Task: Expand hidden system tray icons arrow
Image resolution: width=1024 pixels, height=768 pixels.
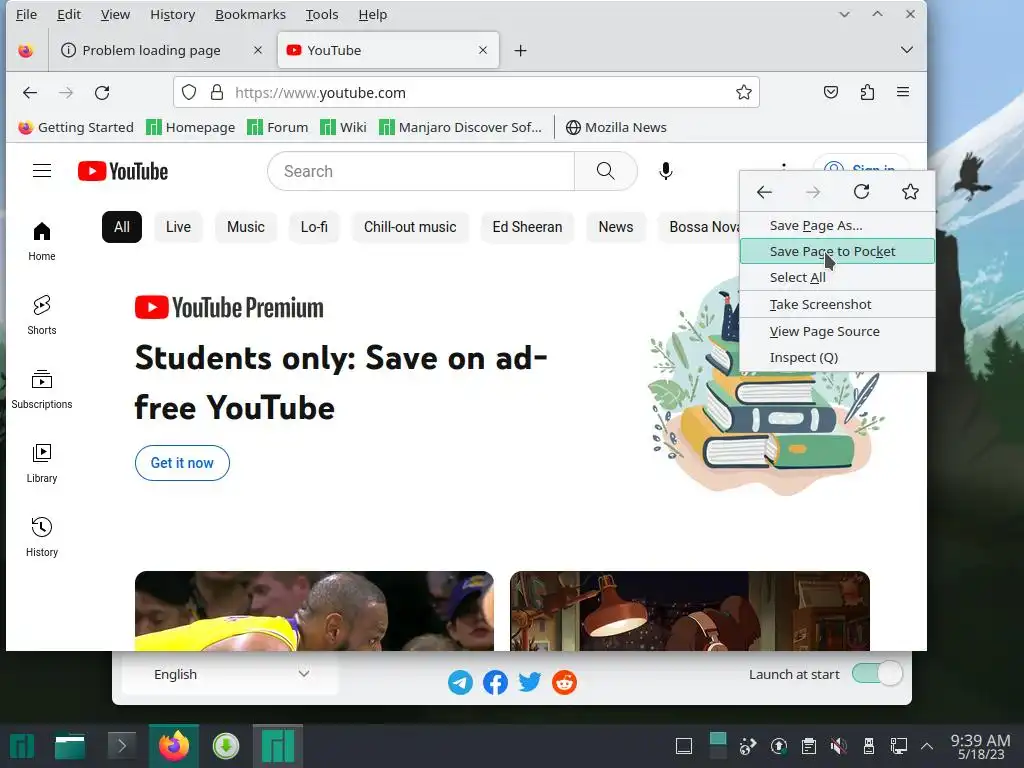Action: coord(926,746)
